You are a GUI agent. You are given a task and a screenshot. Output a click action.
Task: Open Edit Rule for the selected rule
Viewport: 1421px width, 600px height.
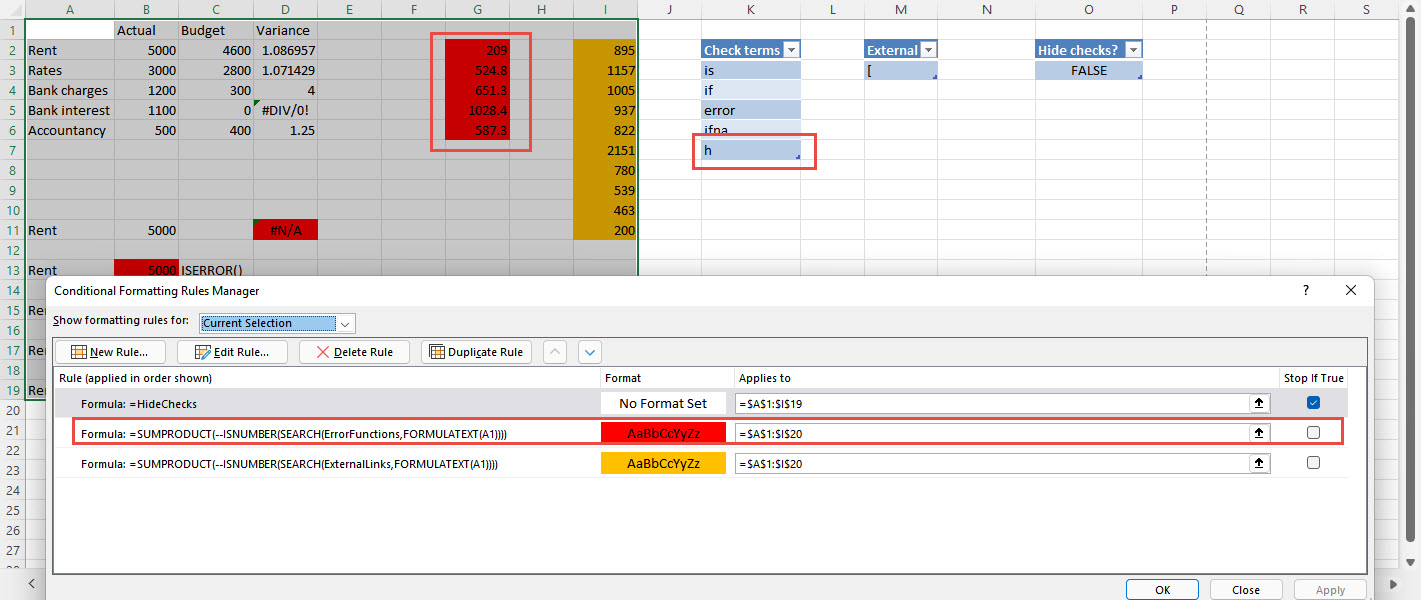pos(231,352)
